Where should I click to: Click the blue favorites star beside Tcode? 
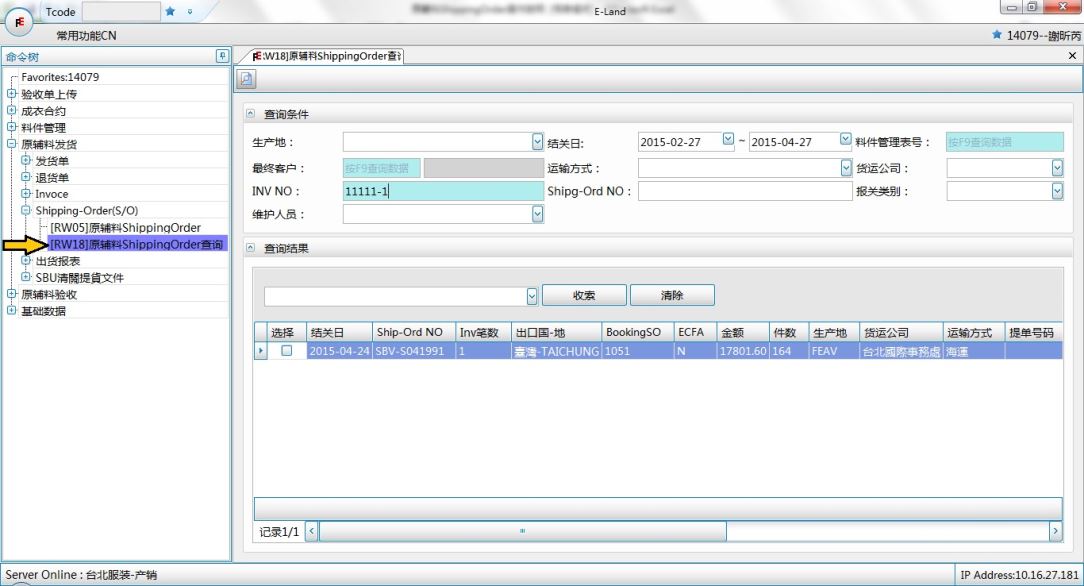[170, 12]
